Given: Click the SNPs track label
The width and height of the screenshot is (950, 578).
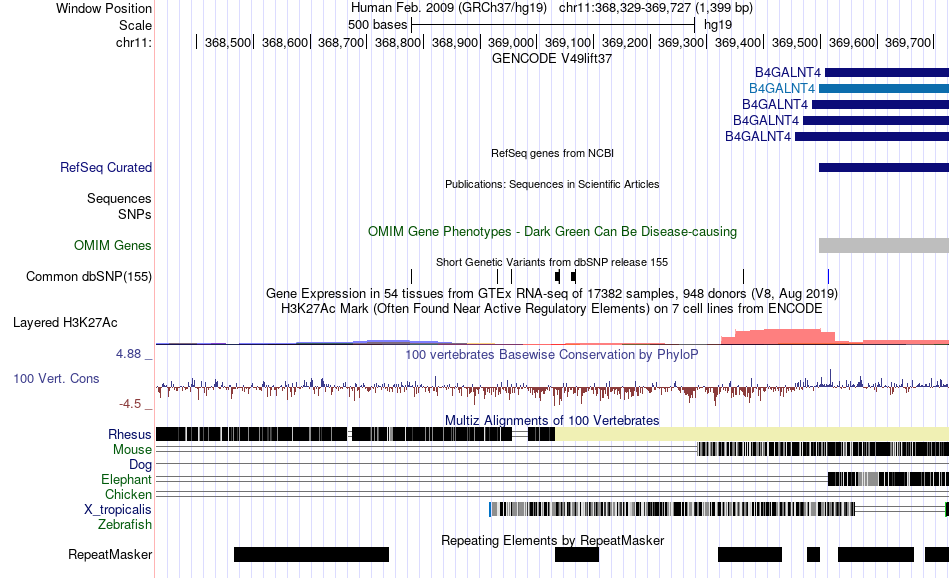Looking at the screenshot, I should click(x=135, y=214).
